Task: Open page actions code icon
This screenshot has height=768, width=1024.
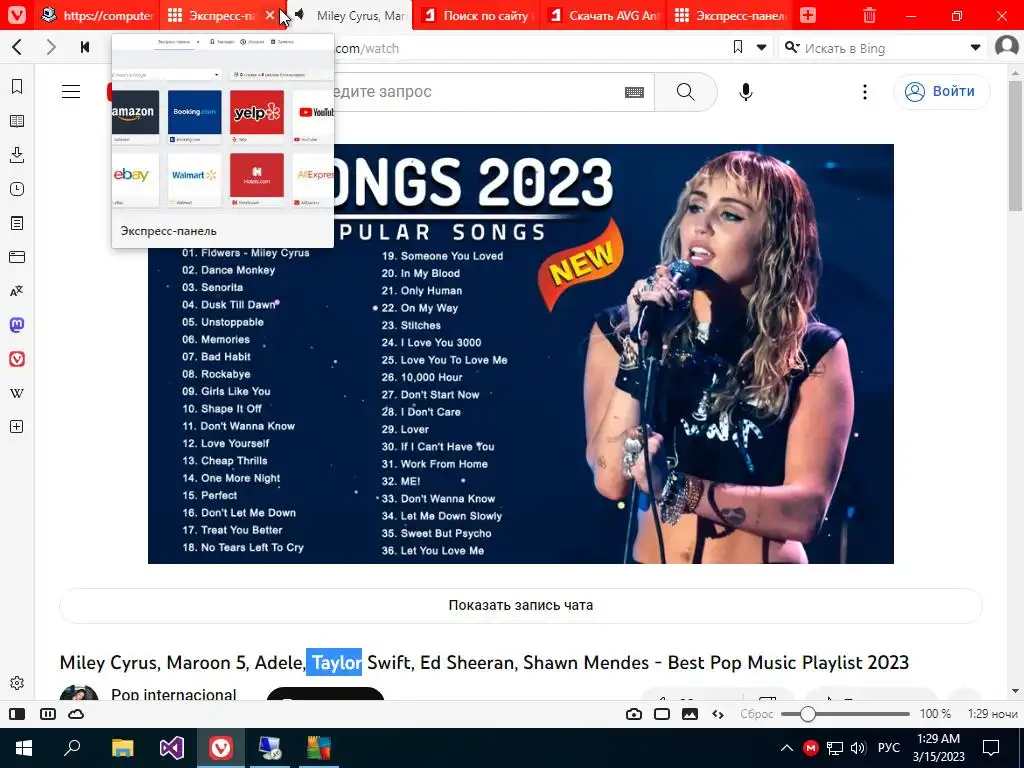Action: click(718, 714)
